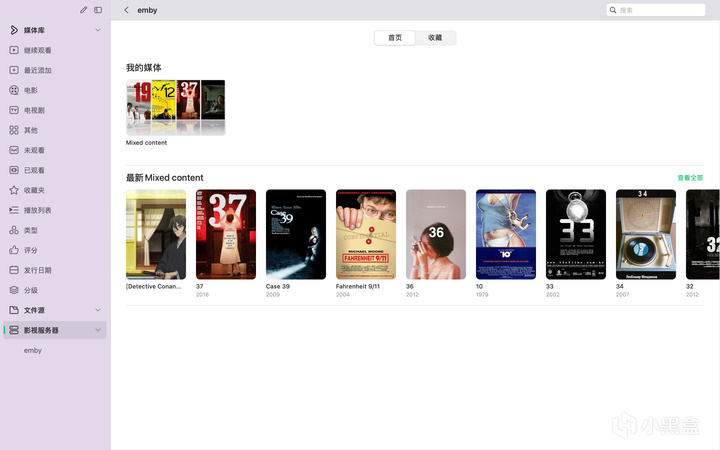The height and width of the screenshot is (450, 720).
Task: Collapse the 影视服务器 section chevron
Action: [x=98, y=330]
